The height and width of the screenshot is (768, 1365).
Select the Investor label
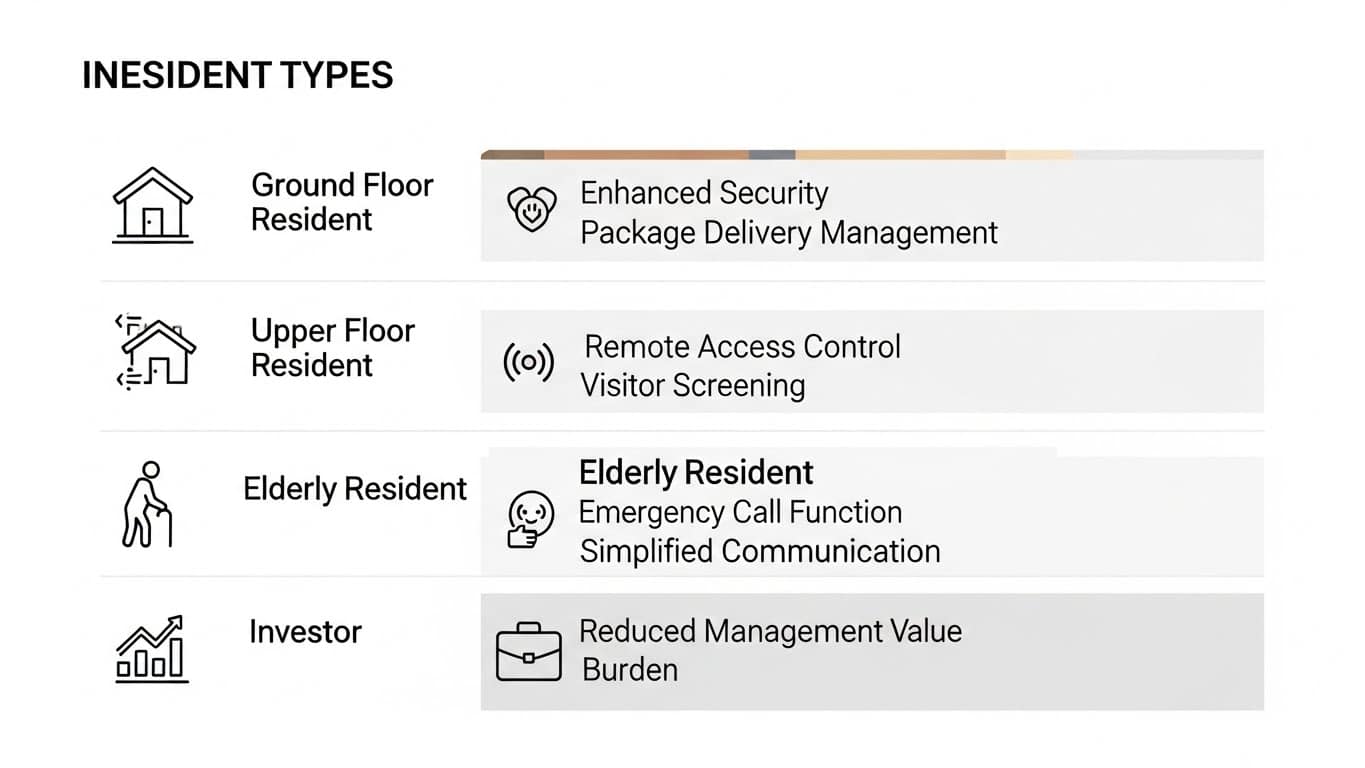click(305, 632)
